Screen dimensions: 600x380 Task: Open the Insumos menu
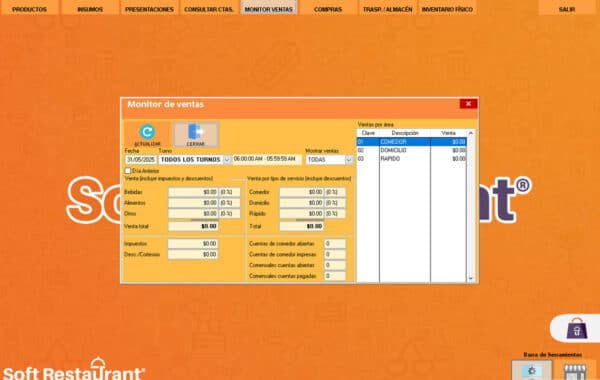pyautogui.click(x=90, y=9)
